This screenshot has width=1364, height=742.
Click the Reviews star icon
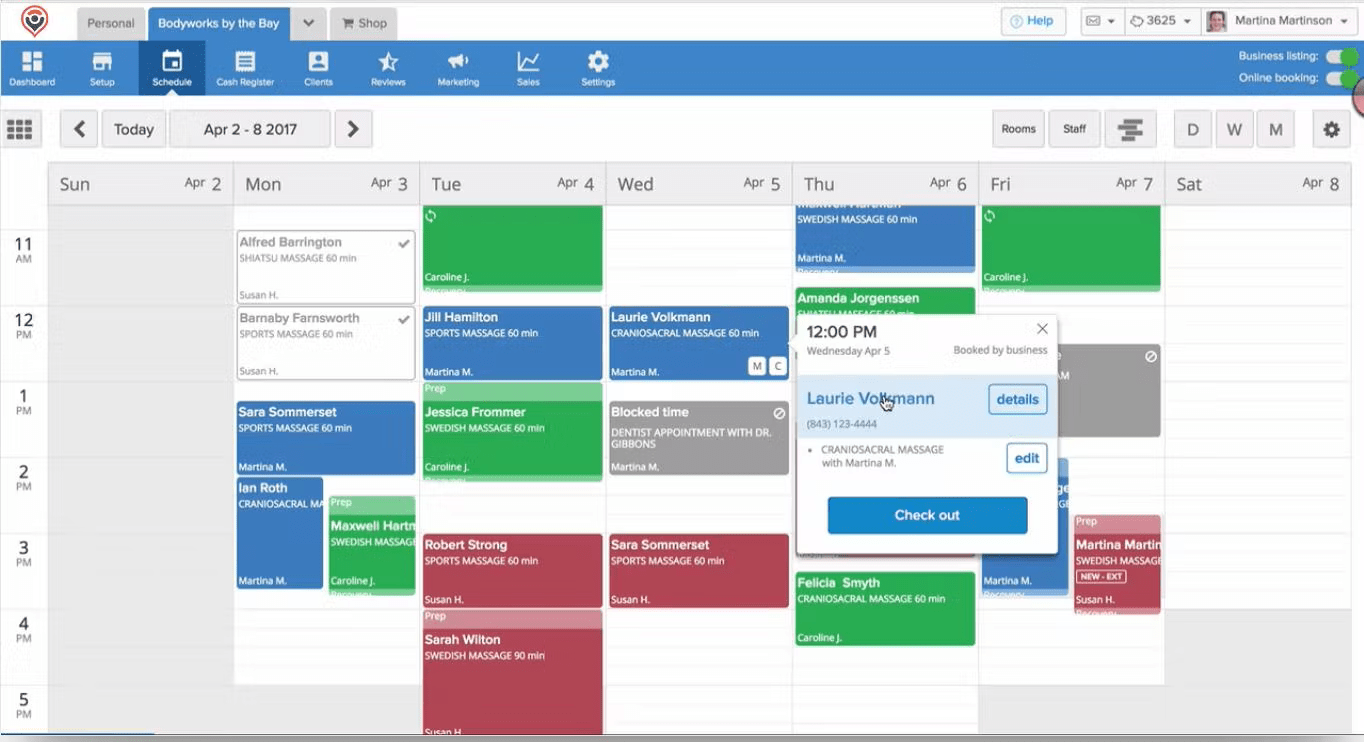point(388,67)
